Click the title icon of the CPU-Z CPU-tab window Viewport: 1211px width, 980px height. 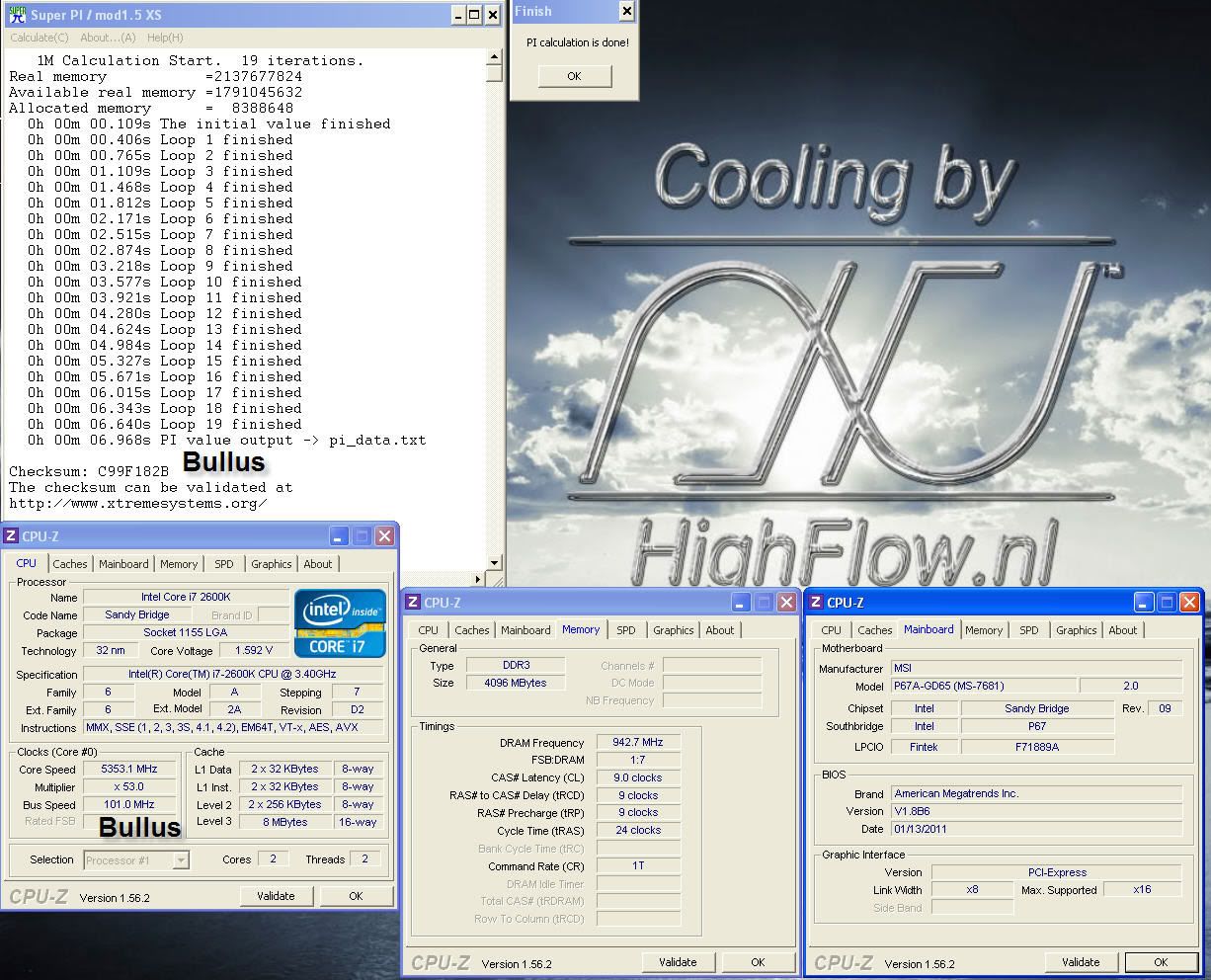[x=11, y=536]
